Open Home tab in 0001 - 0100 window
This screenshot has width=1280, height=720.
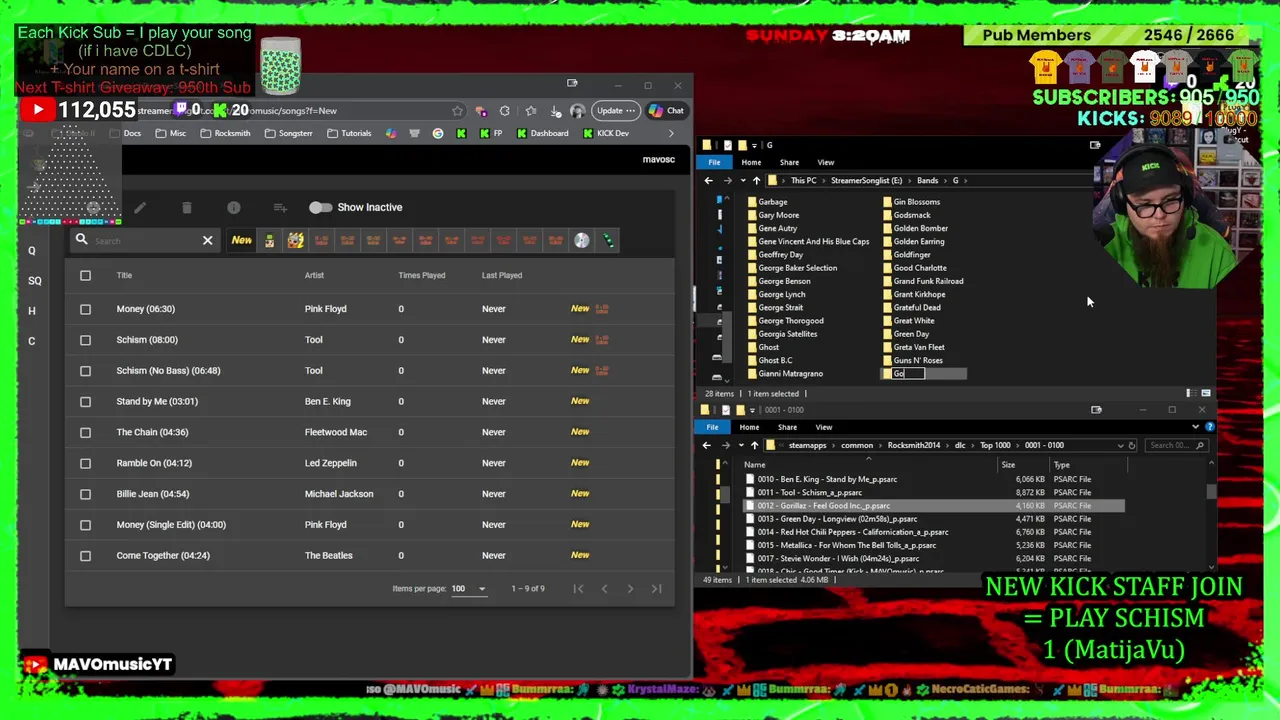[749, 427]
